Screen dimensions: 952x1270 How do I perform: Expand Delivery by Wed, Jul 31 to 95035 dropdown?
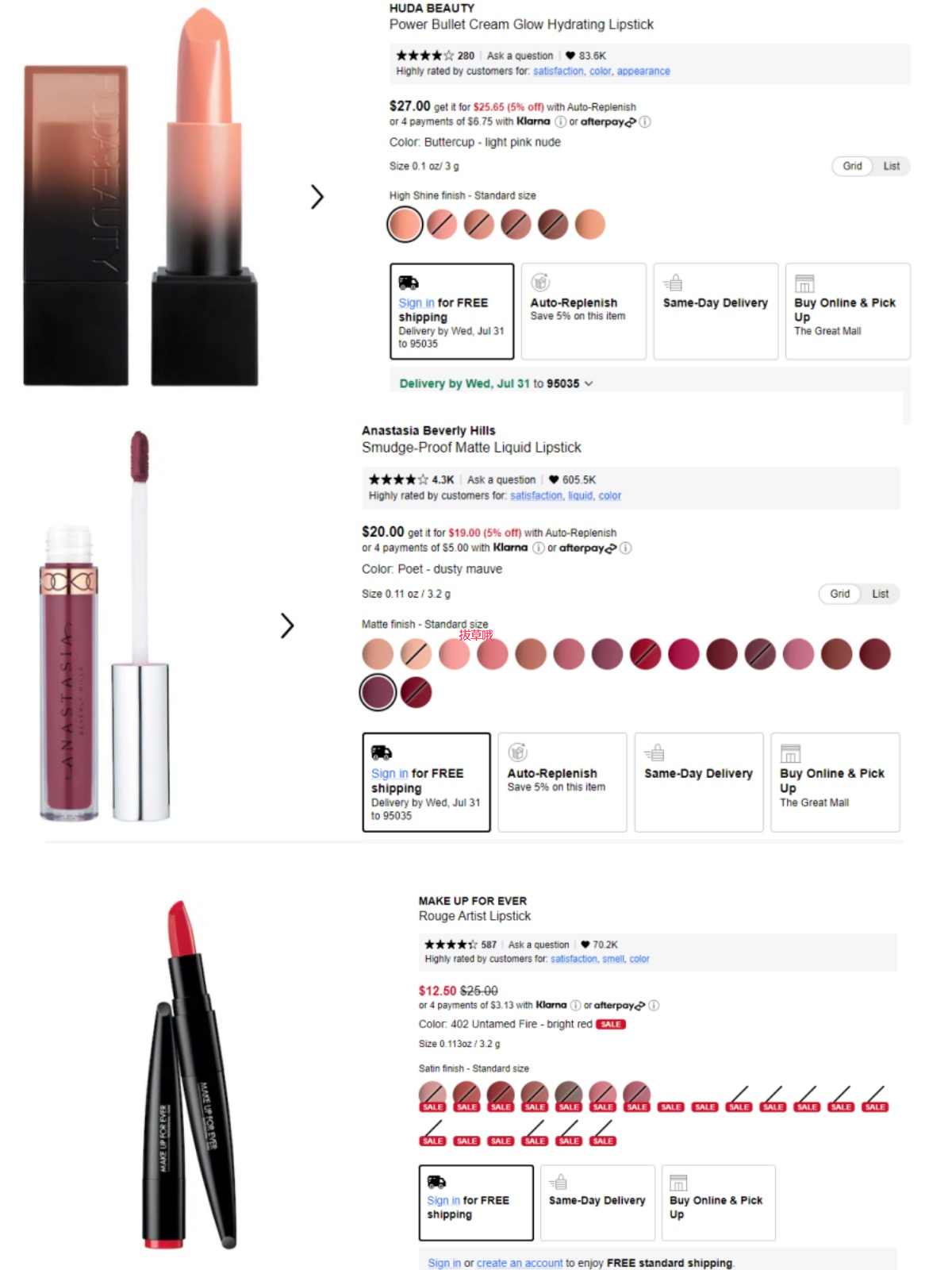pos(497,383)
